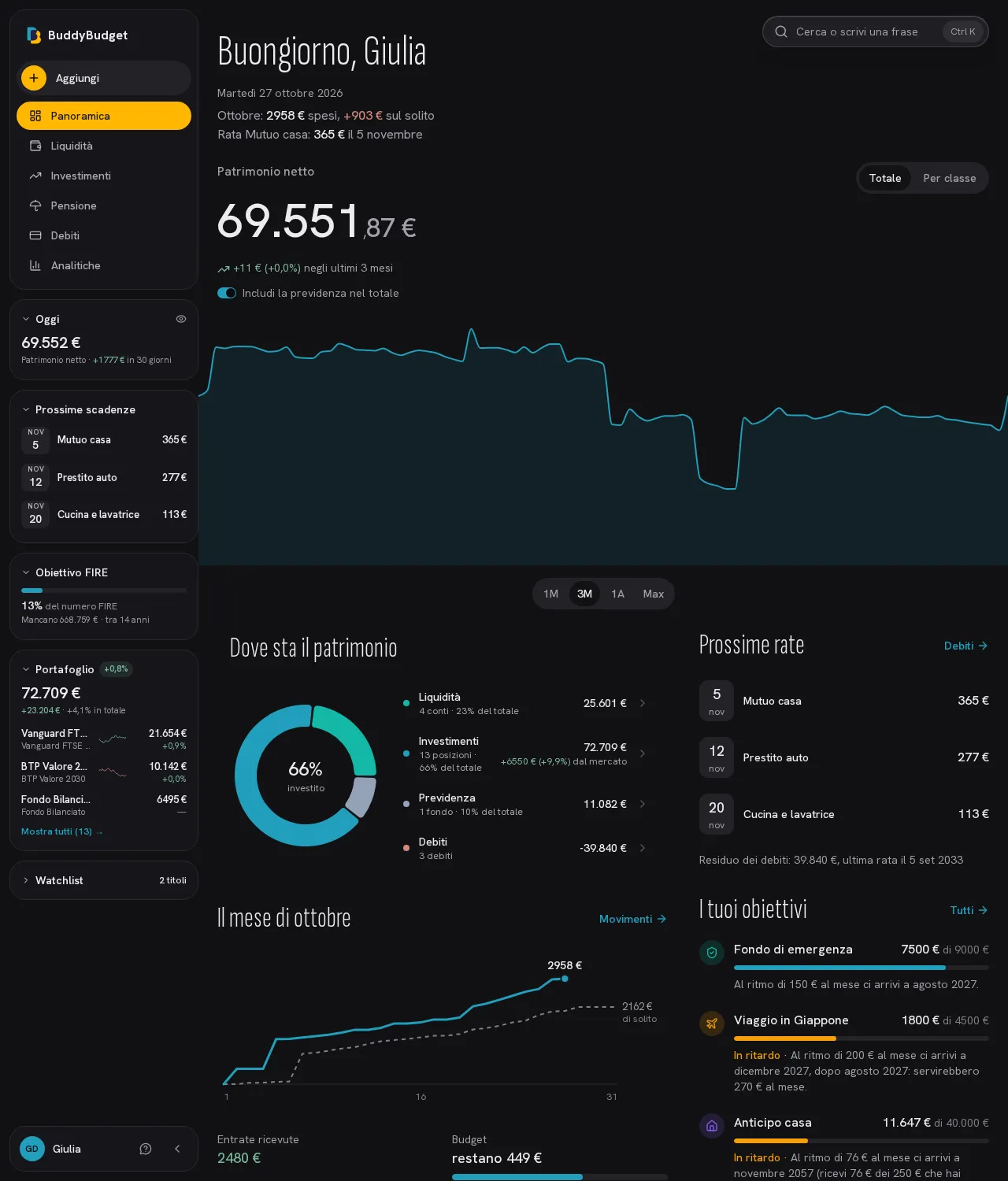The height and width of the screenshot is (1181, 1008).
Task: Open the Tutti link for obiettivi
Action: (x=969, y=910)
